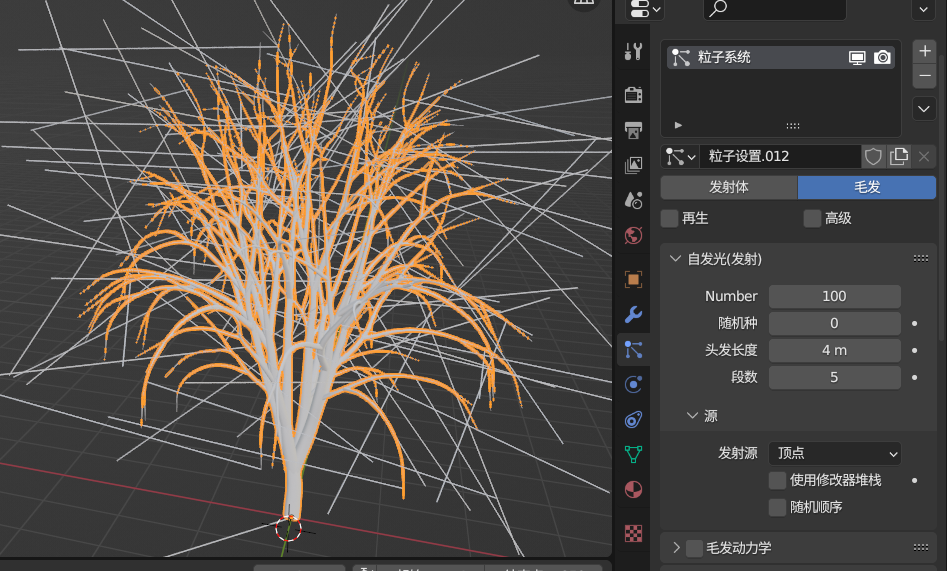Open the Material properties tab
The image size is (947, 571).
click(633, 489)
